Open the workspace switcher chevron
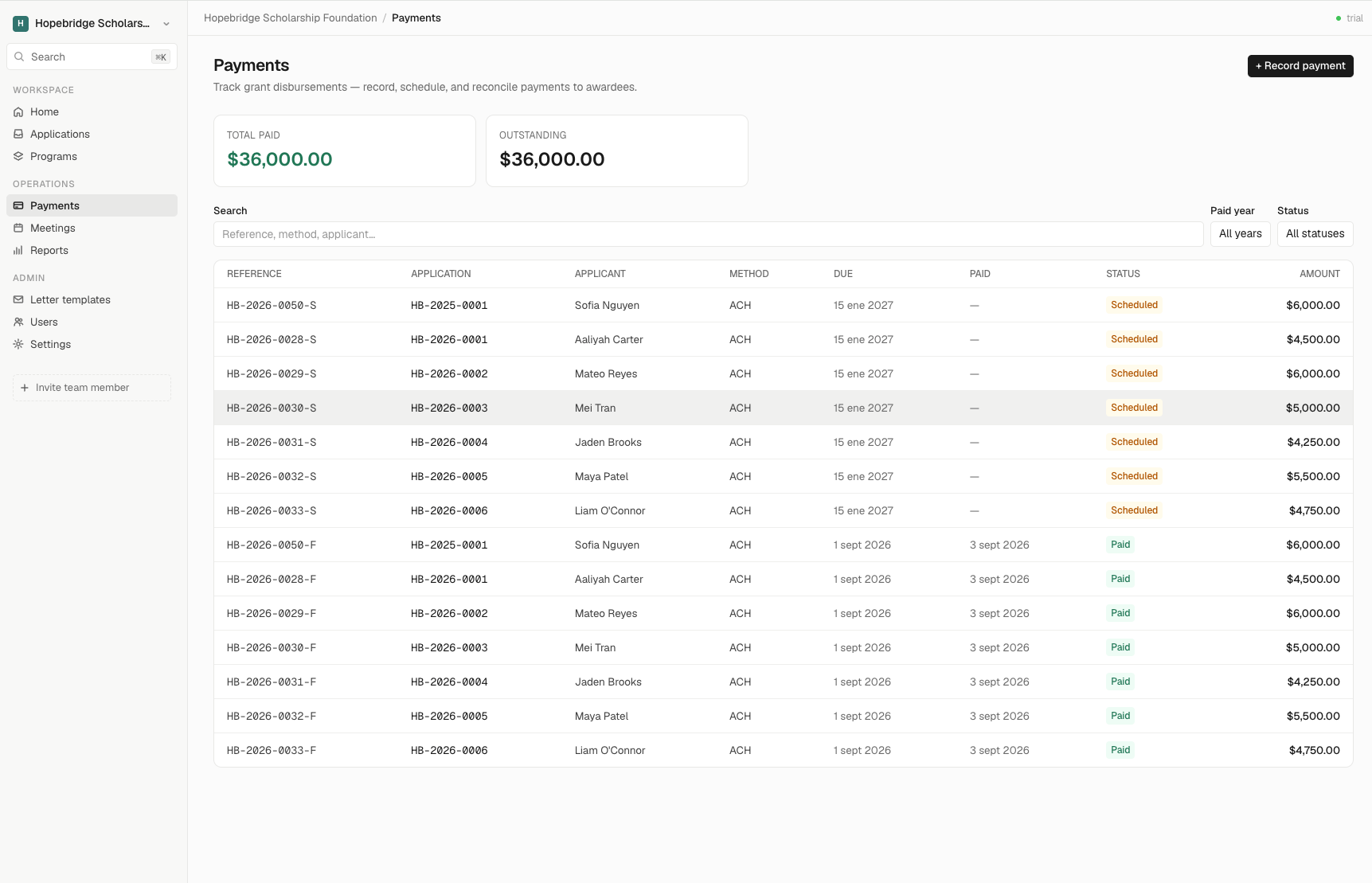Viewport: 1372px width, 883px height. pos(166,24)
